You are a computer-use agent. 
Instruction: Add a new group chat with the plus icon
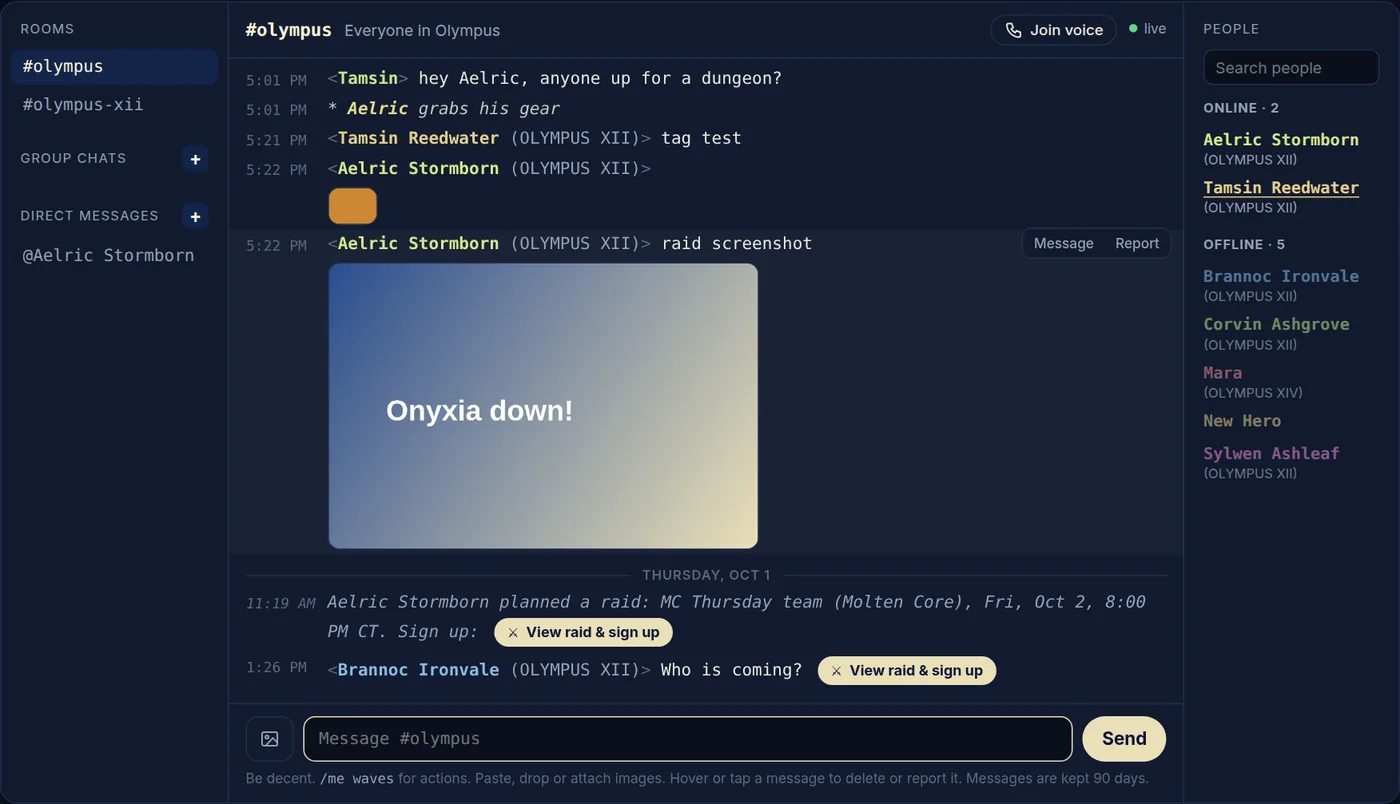[x=195, y=158]
